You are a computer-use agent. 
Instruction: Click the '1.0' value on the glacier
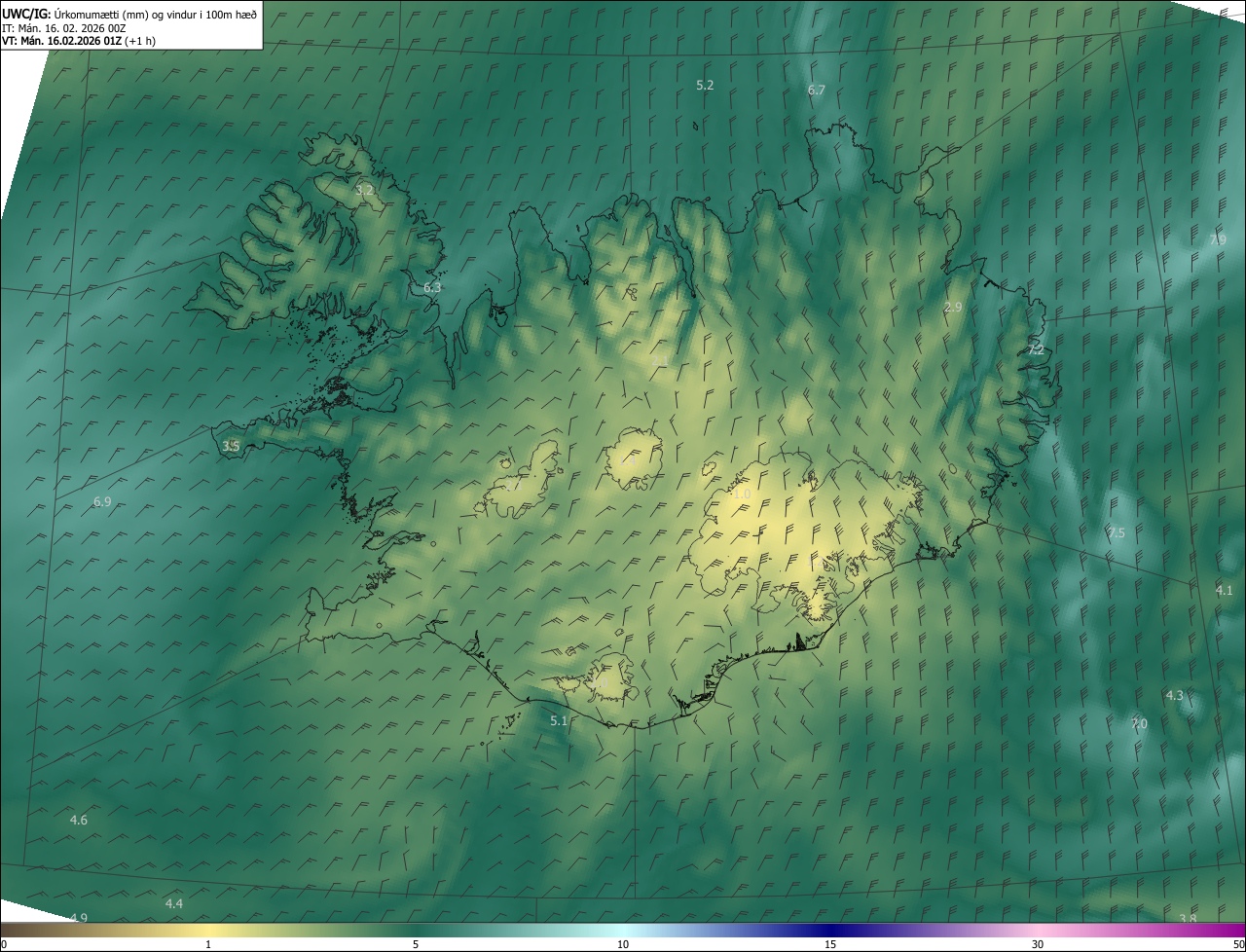pos(742,494)
